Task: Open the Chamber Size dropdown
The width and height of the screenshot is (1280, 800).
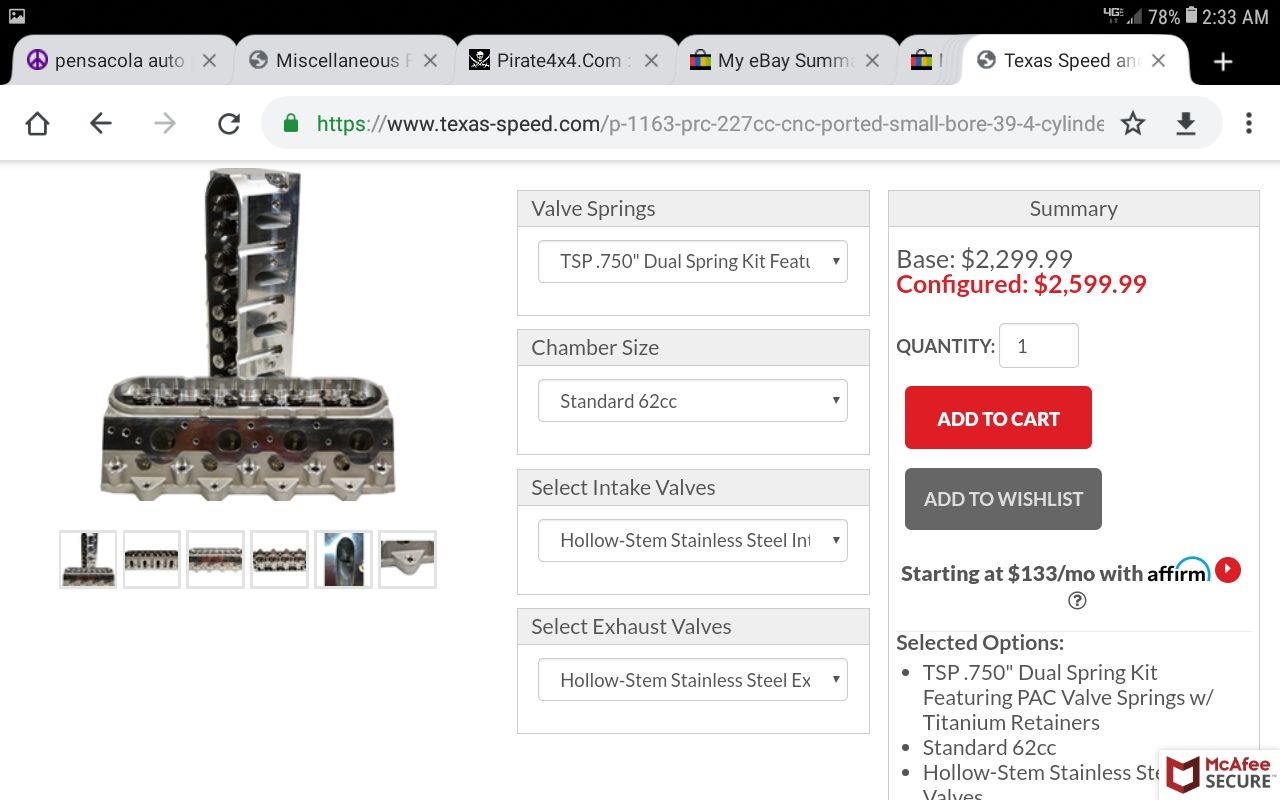Action: click(692, 401)
